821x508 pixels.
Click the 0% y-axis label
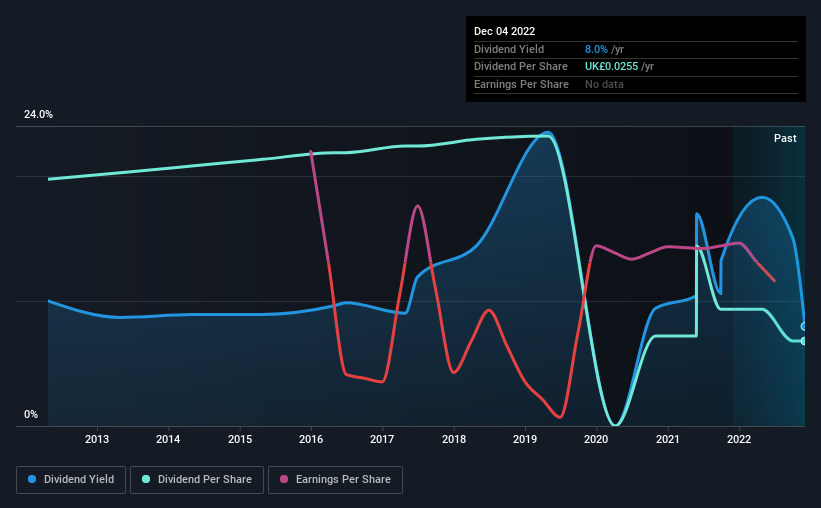pyautogui.click(x=31, y=414)
